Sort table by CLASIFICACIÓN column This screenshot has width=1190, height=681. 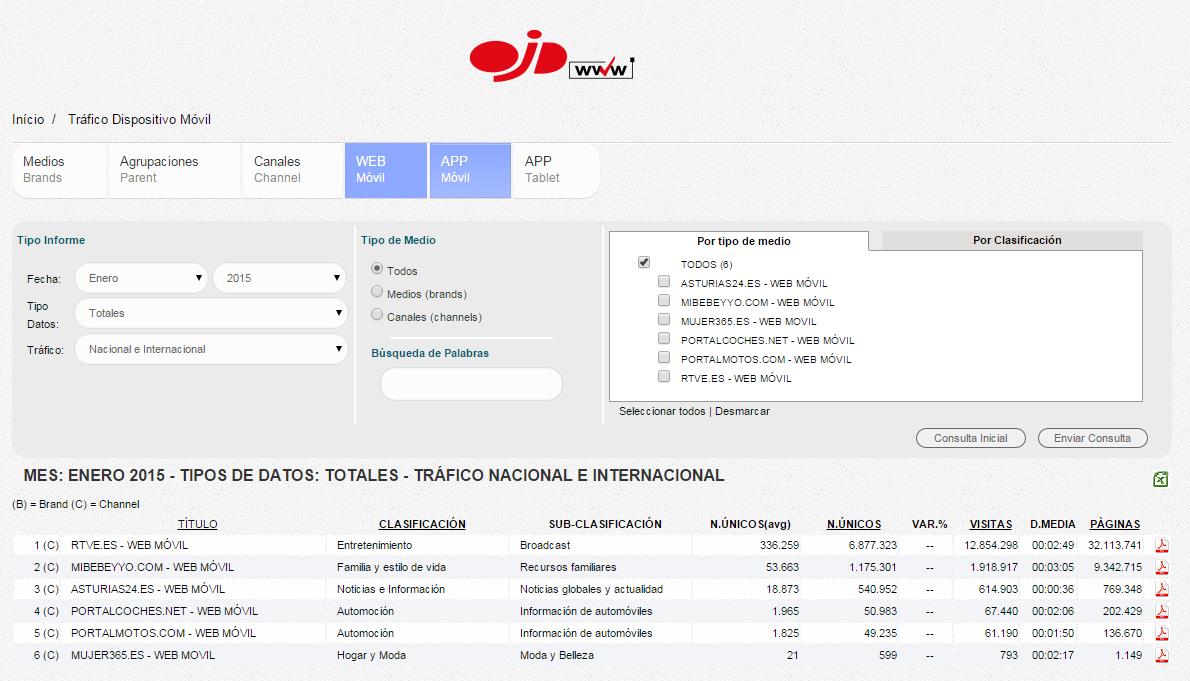422,524
